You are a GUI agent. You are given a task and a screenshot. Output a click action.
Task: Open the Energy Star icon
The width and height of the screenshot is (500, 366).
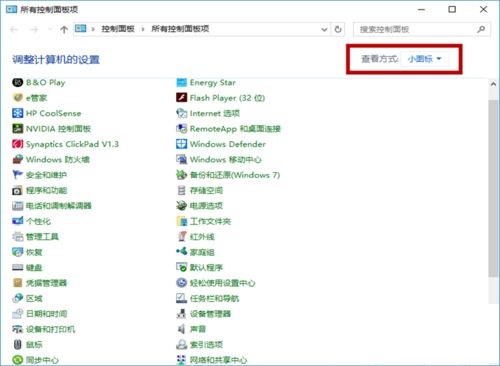coord(181,82)
